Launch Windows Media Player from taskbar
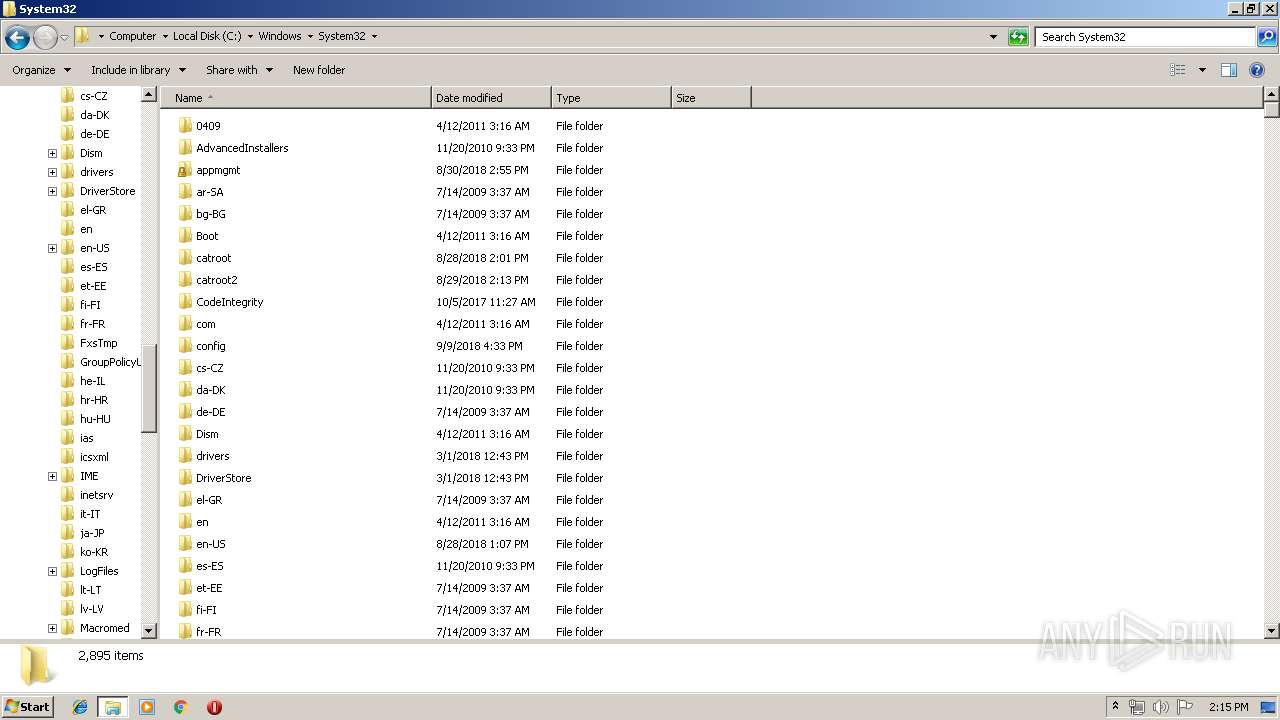1280x720 pixels. point(147,707)
